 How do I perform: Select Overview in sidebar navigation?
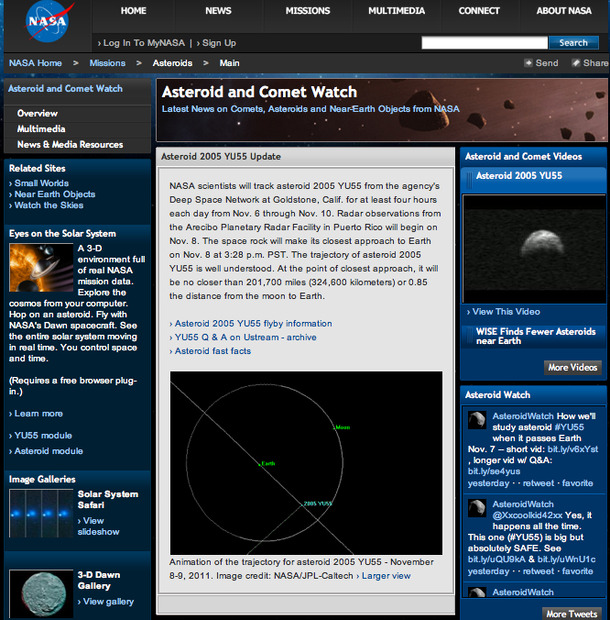(37, 113)
